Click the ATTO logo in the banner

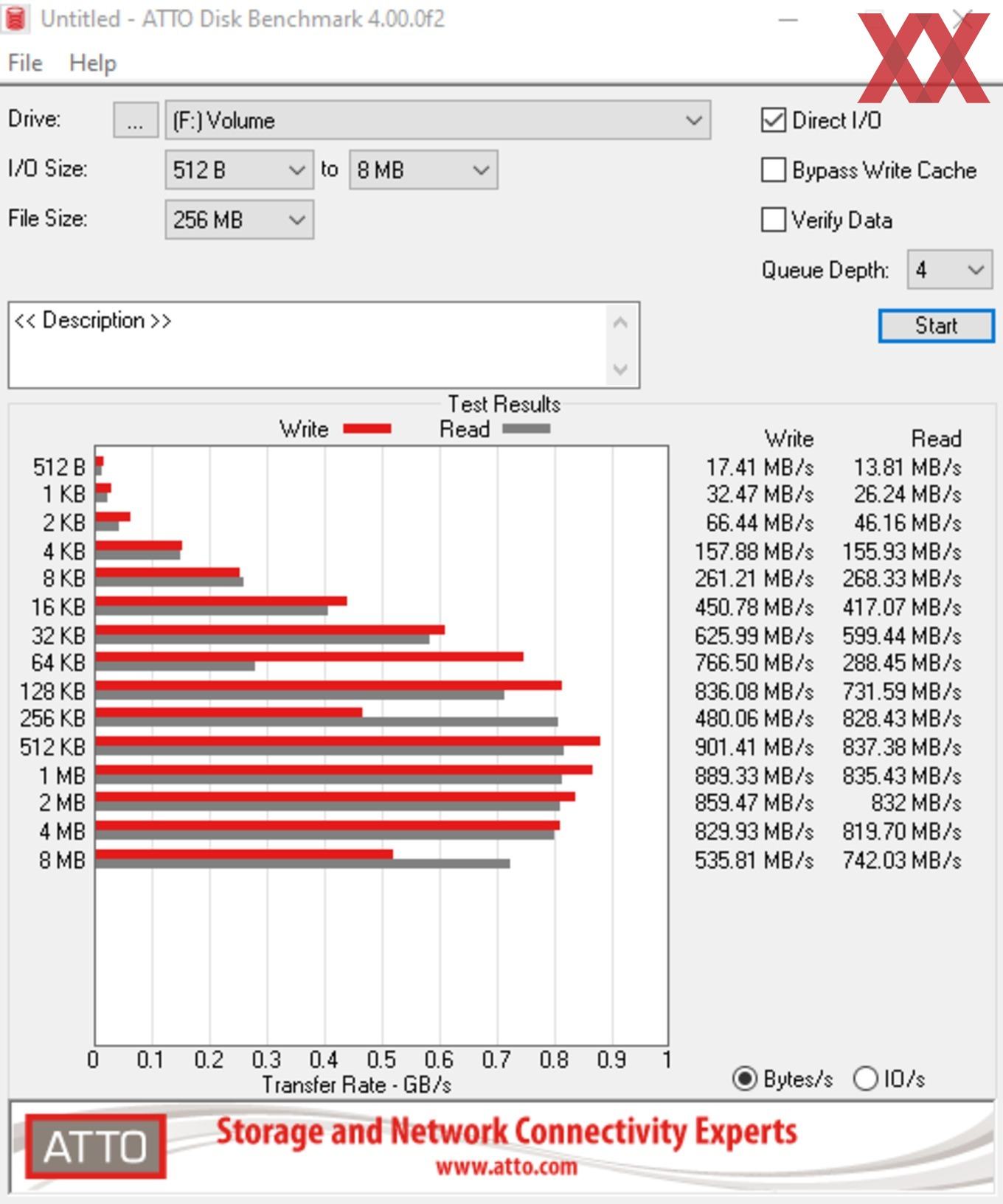pos(96,1146)
